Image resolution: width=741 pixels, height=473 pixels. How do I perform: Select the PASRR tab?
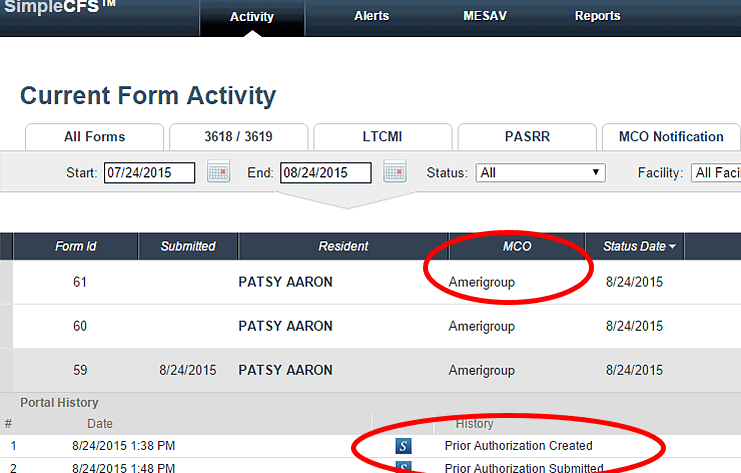point(525,137)
